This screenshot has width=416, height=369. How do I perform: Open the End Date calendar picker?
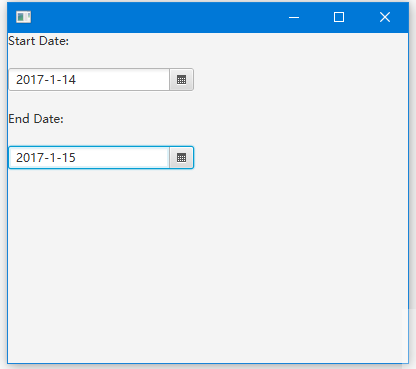(x=181, y=158)
